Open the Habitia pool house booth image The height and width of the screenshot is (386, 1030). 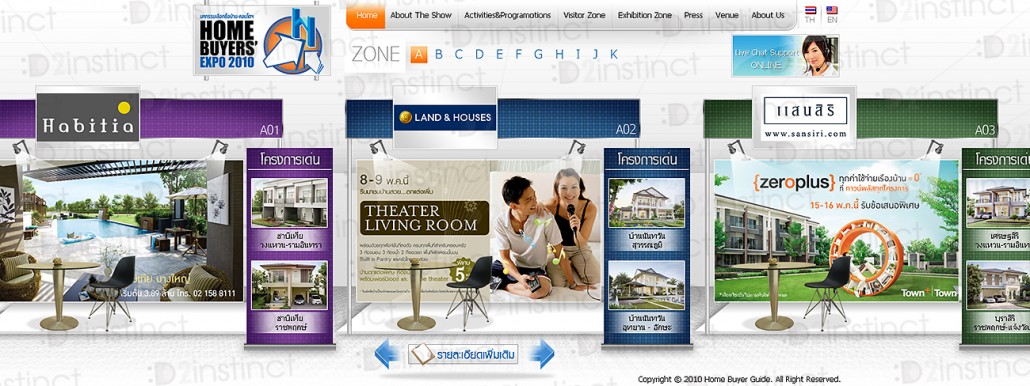[x=122, y=230]
